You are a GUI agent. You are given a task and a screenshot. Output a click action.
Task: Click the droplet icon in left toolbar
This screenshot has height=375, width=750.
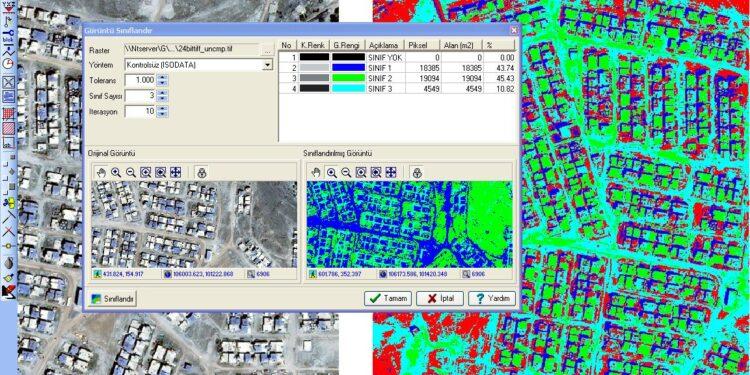coord(8,262)
